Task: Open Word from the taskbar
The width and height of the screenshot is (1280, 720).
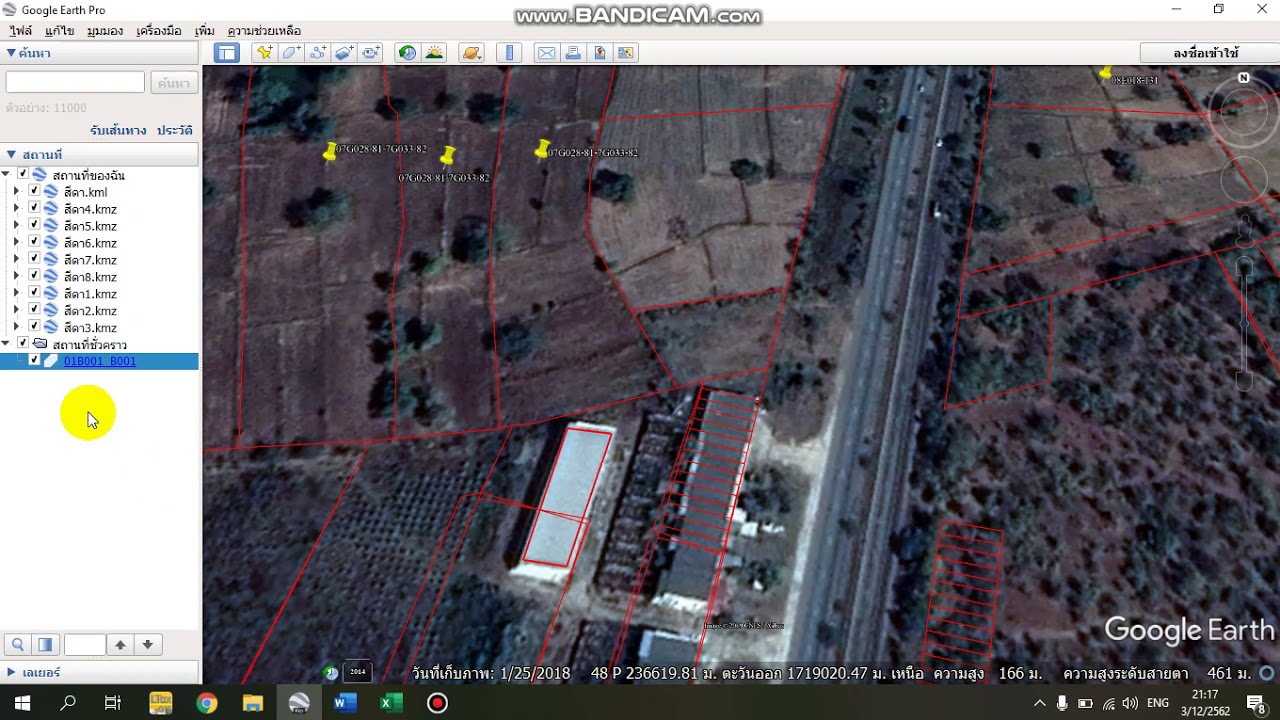Action: tap(345, 703)
